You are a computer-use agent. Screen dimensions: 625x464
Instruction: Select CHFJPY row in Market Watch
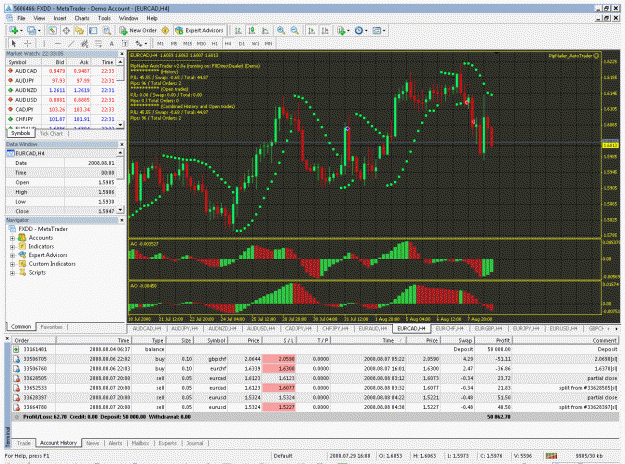click(61, 119)
